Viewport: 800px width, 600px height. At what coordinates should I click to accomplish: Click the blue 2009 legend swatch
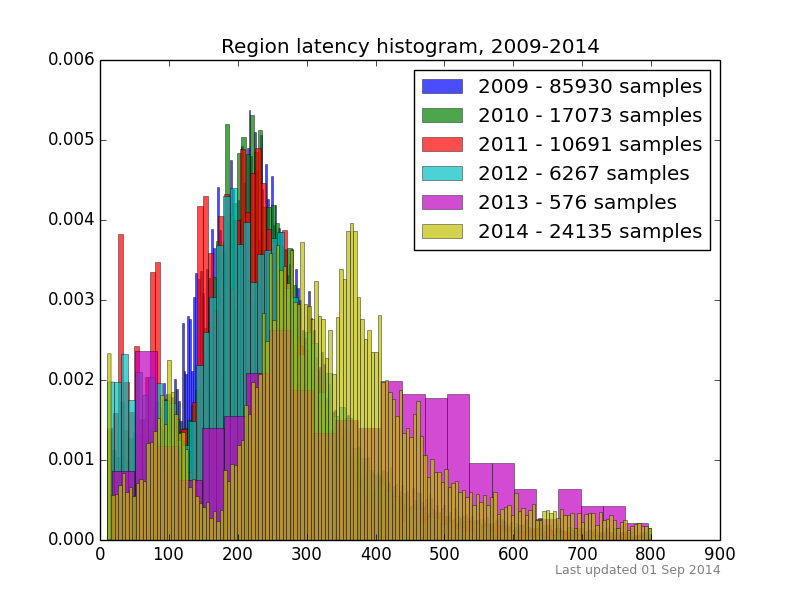coord(442,86)
